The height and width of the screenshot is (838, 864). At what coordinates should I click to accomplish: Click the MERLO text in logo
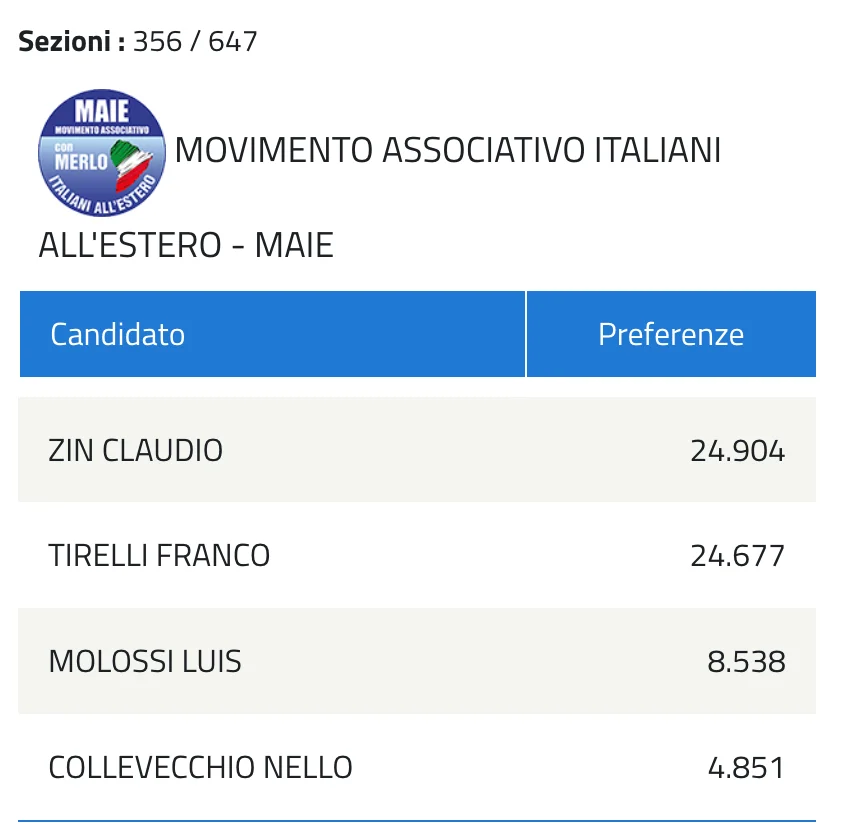click(81, 161)
